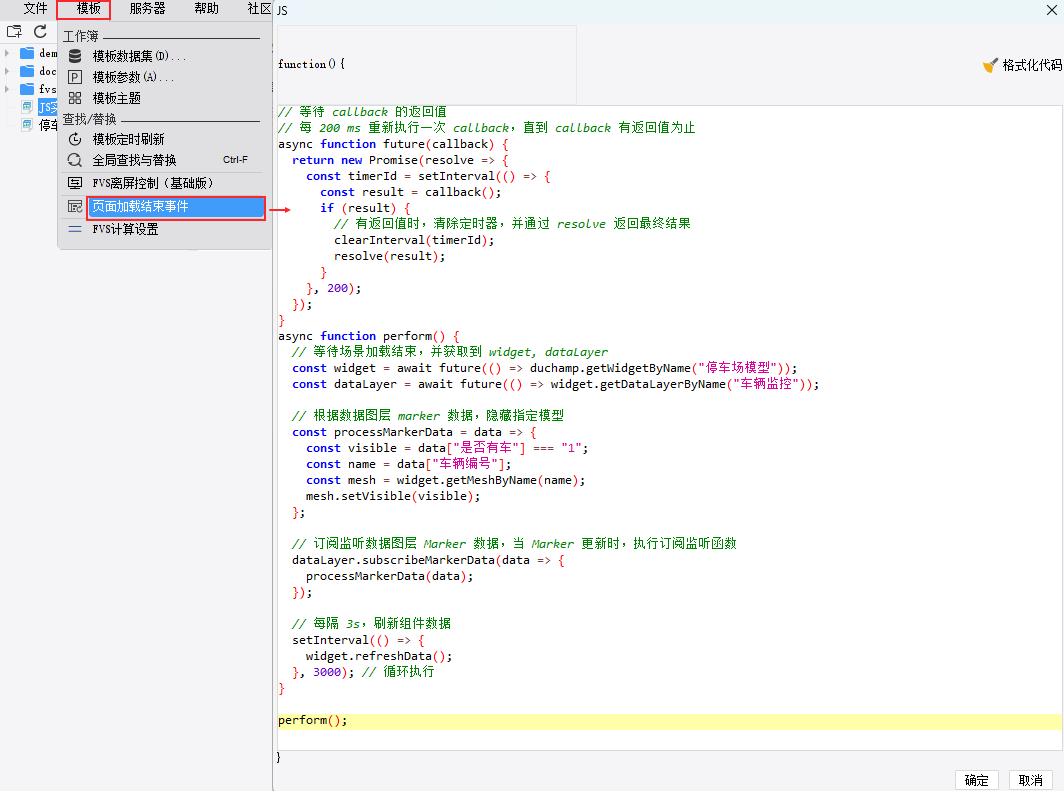
Task: Click the database icon beside 模板数据集
Action: (x=75, y=56)
